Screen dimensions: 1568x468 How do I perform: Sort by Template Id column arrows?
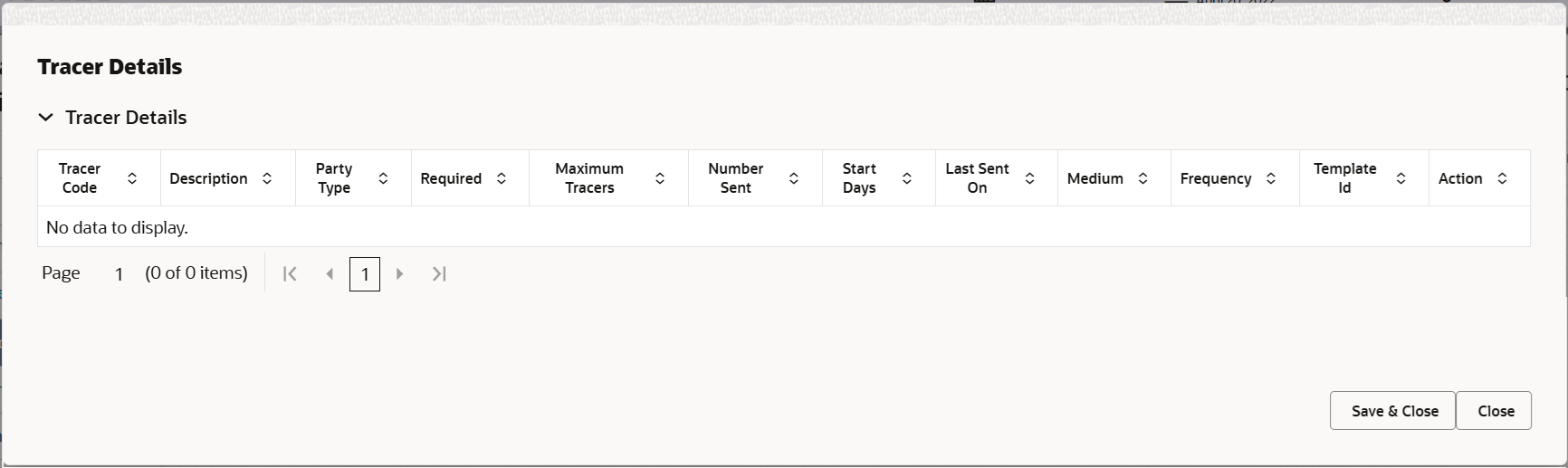(x=1401, y=178)
